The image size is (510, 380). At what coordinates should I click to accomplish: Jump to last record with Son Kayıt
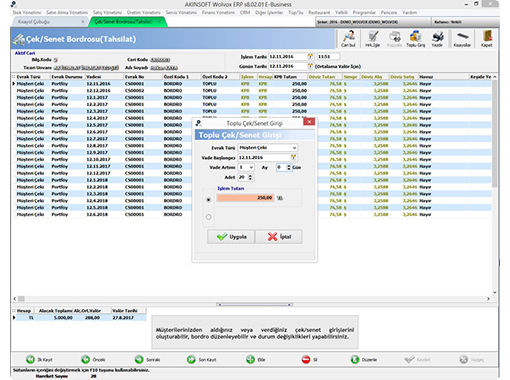202,359
